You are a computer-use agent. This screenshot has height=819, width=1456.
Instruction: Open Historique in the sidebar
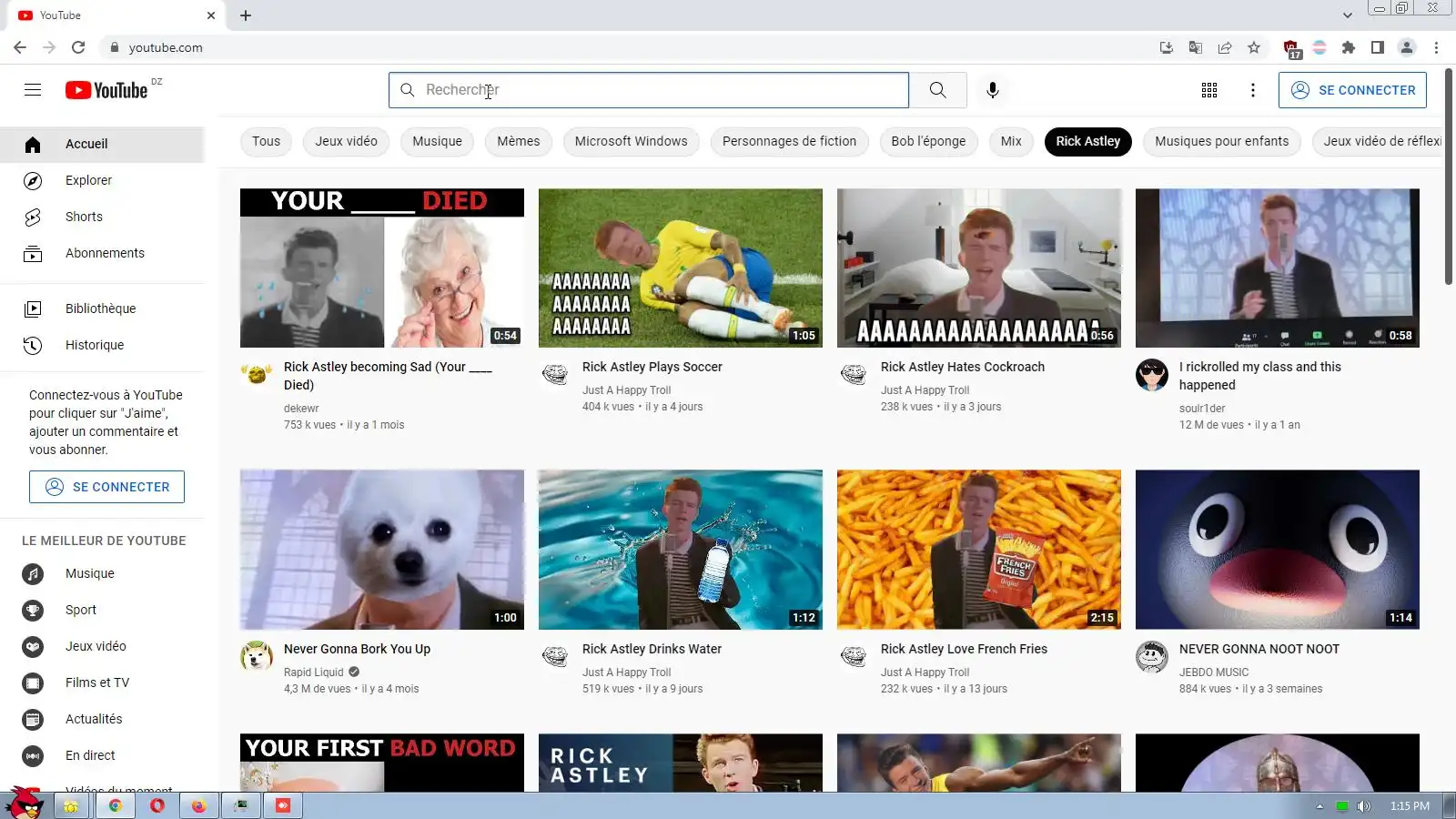click(102, 345)
